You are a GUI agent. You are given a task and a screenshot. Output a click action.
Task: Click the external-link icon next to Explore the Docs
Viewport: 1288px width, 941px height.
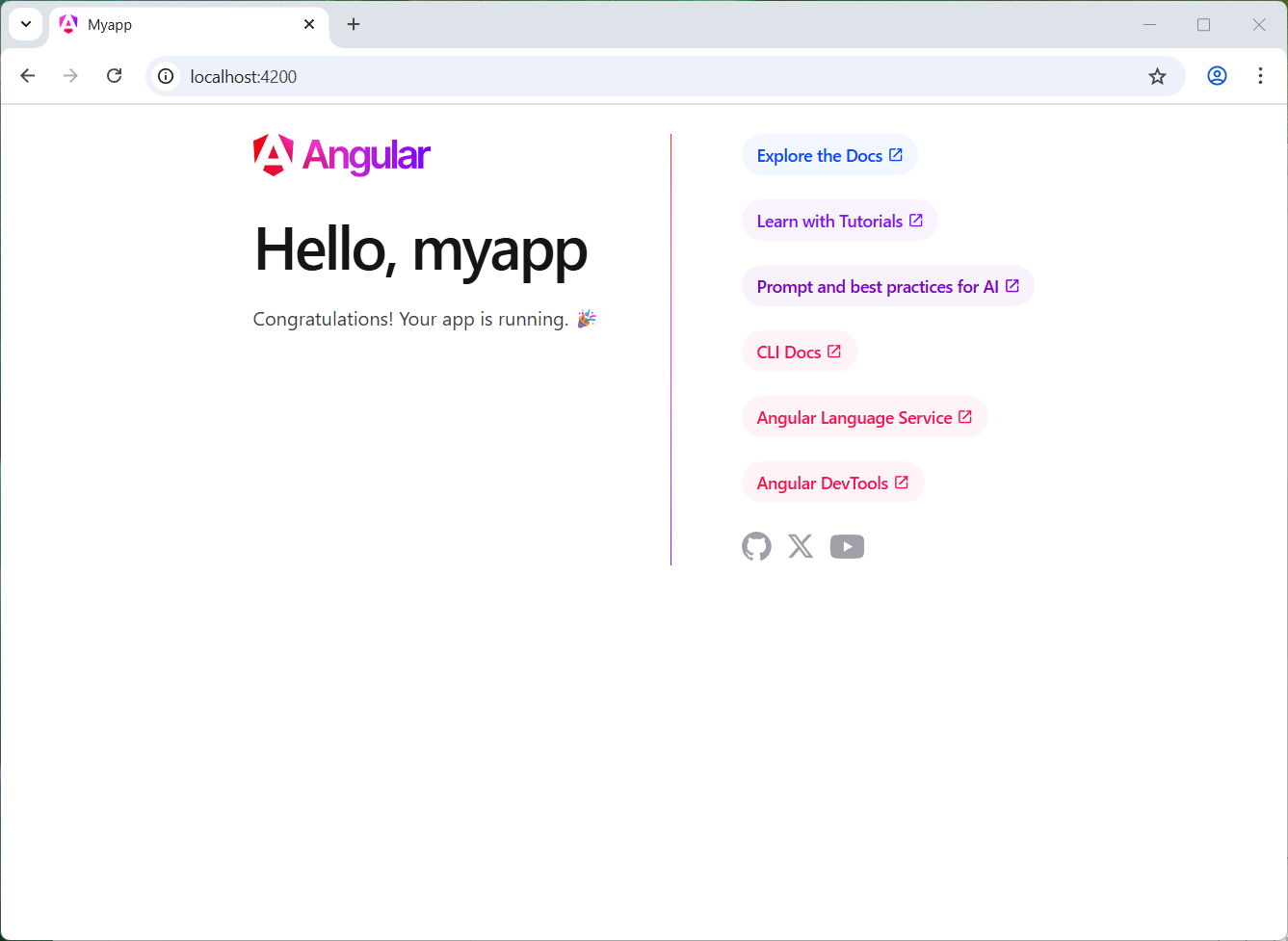click(x=896, y=154)
